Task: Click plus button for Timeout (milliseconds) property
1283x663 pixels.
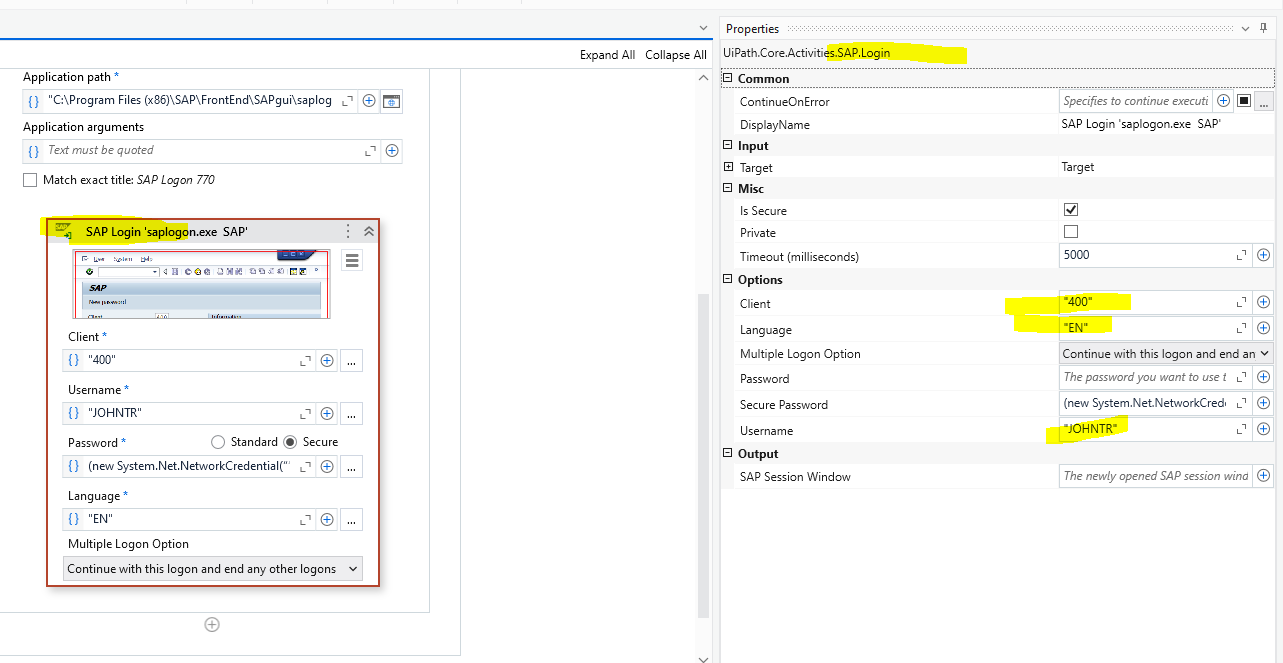Action: pyautogui.click(x=1263, y=255)
